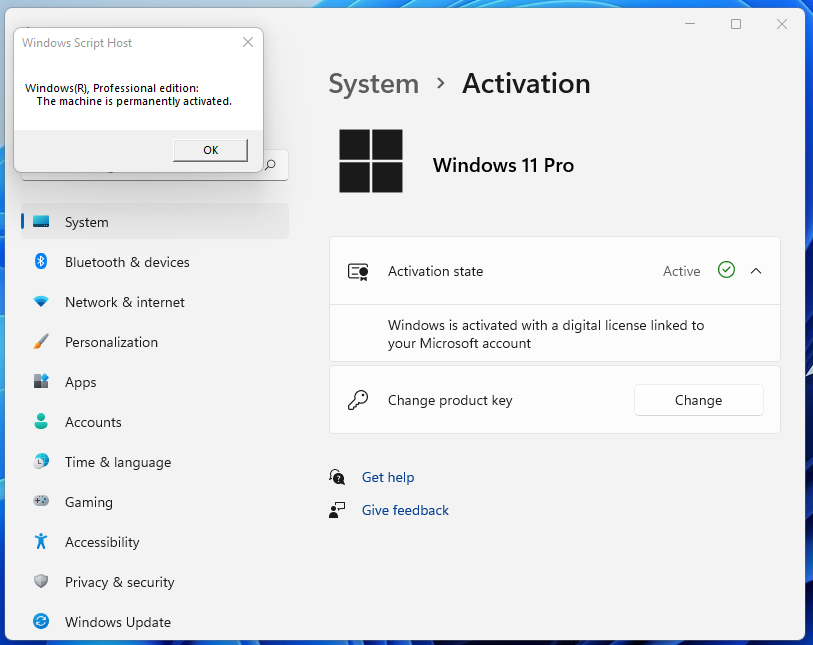Go back to System in the breadcrumb

click(373, 84)
